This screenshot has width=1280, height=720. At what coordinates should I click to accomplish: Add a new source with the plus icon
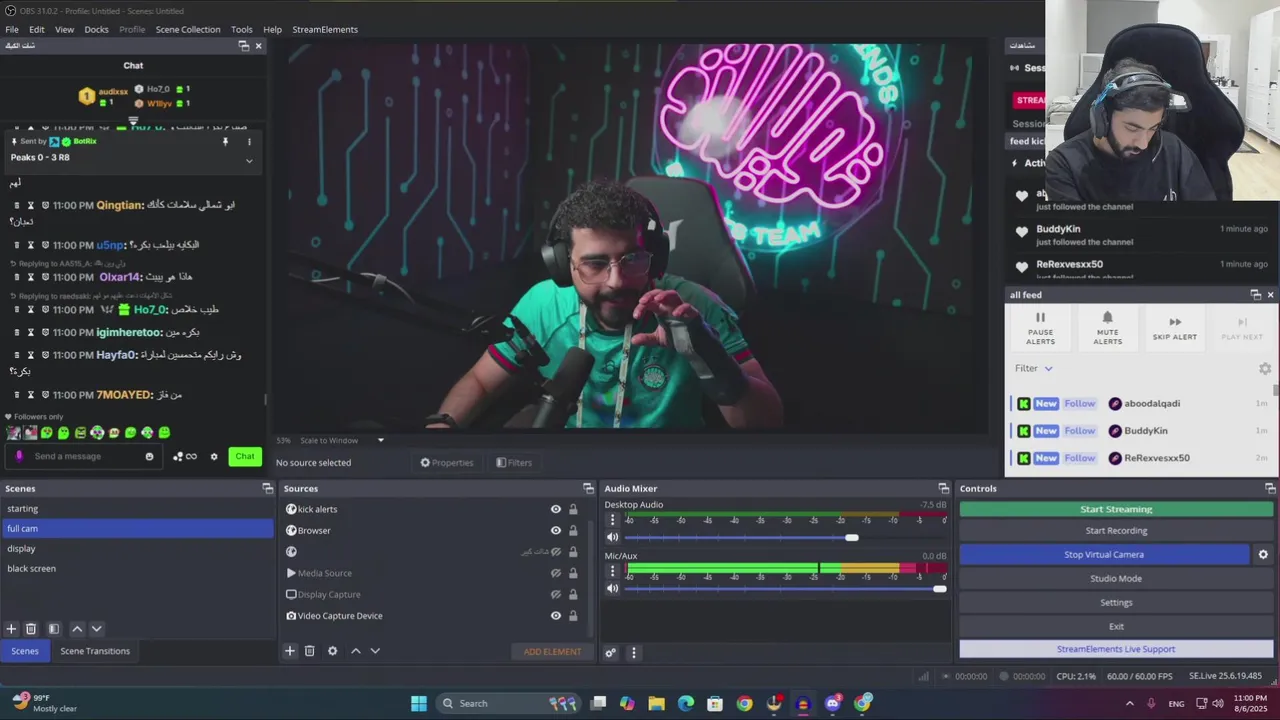pos(289,651)
